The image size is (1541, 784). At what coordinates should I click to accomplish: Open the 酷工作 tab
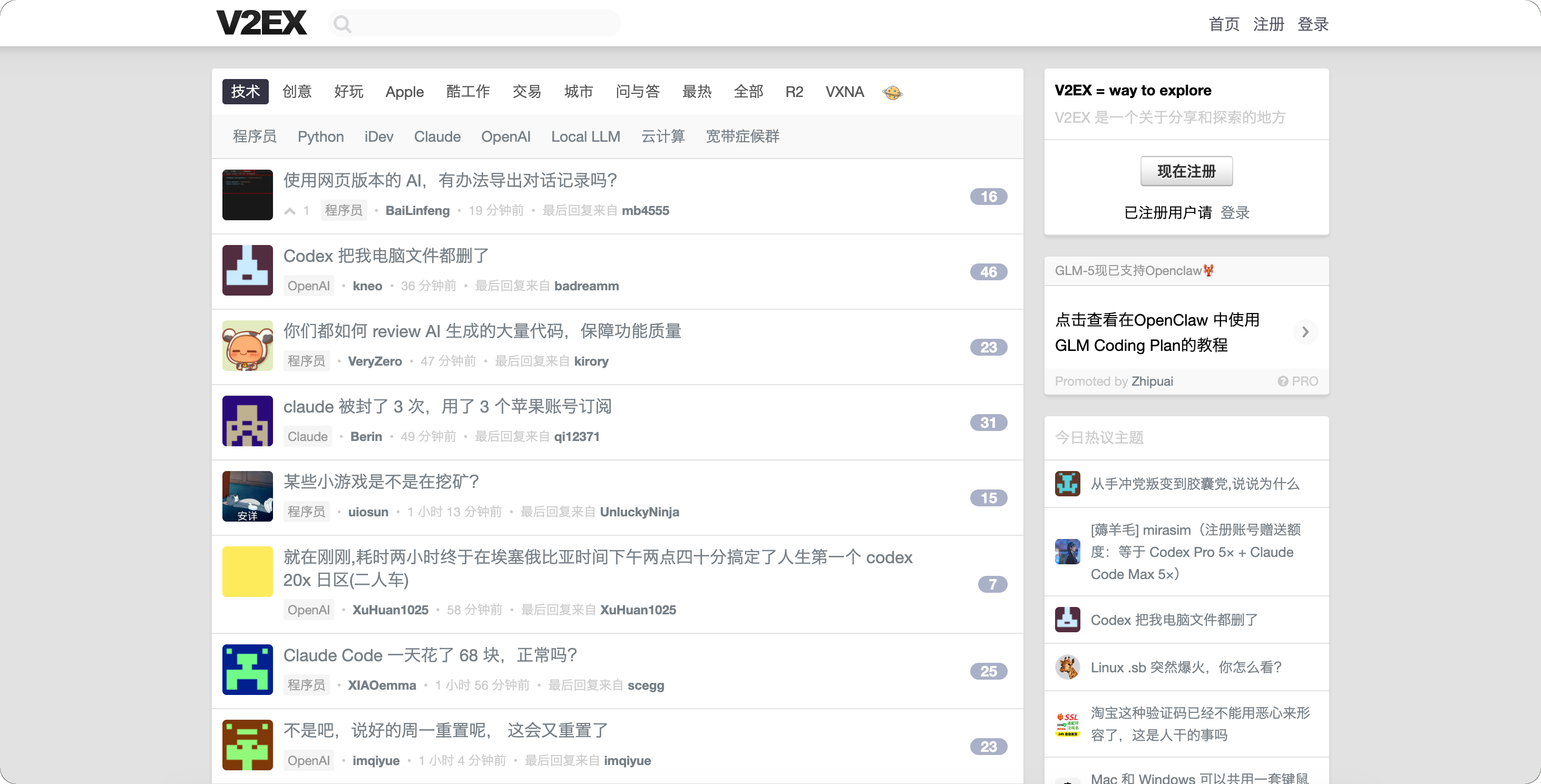[x=469, y=92]
